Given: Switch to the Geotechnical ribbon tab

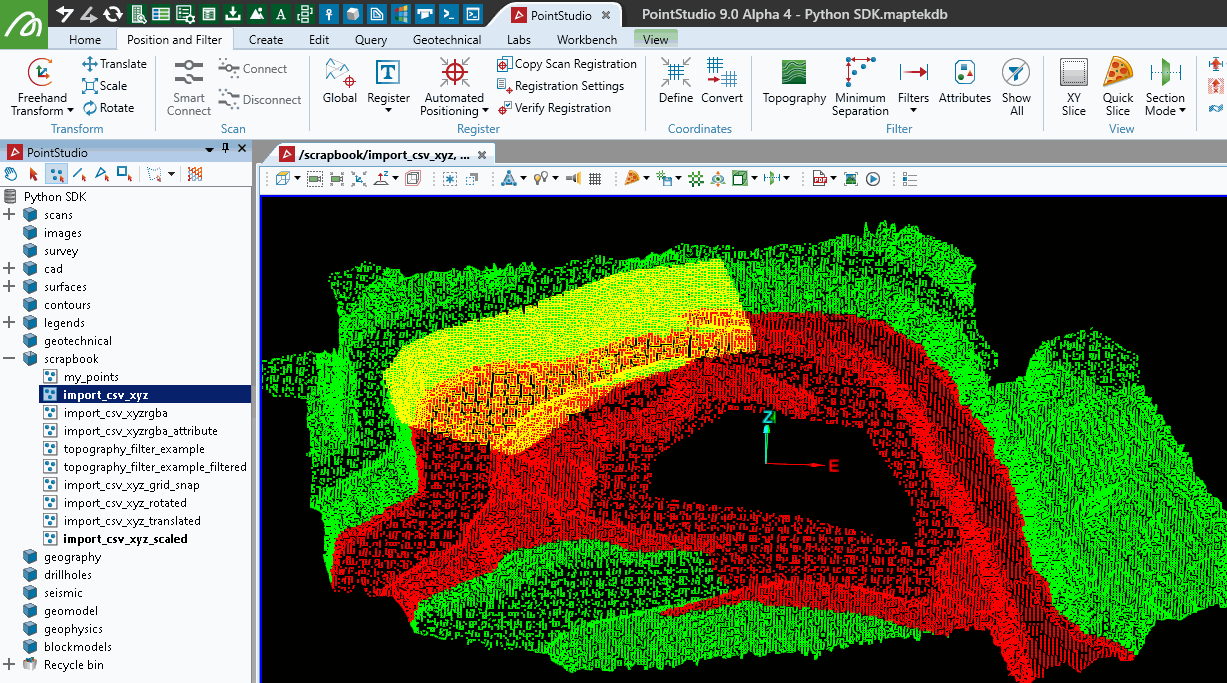Looking at the screenshot, I should pos(447,40).
